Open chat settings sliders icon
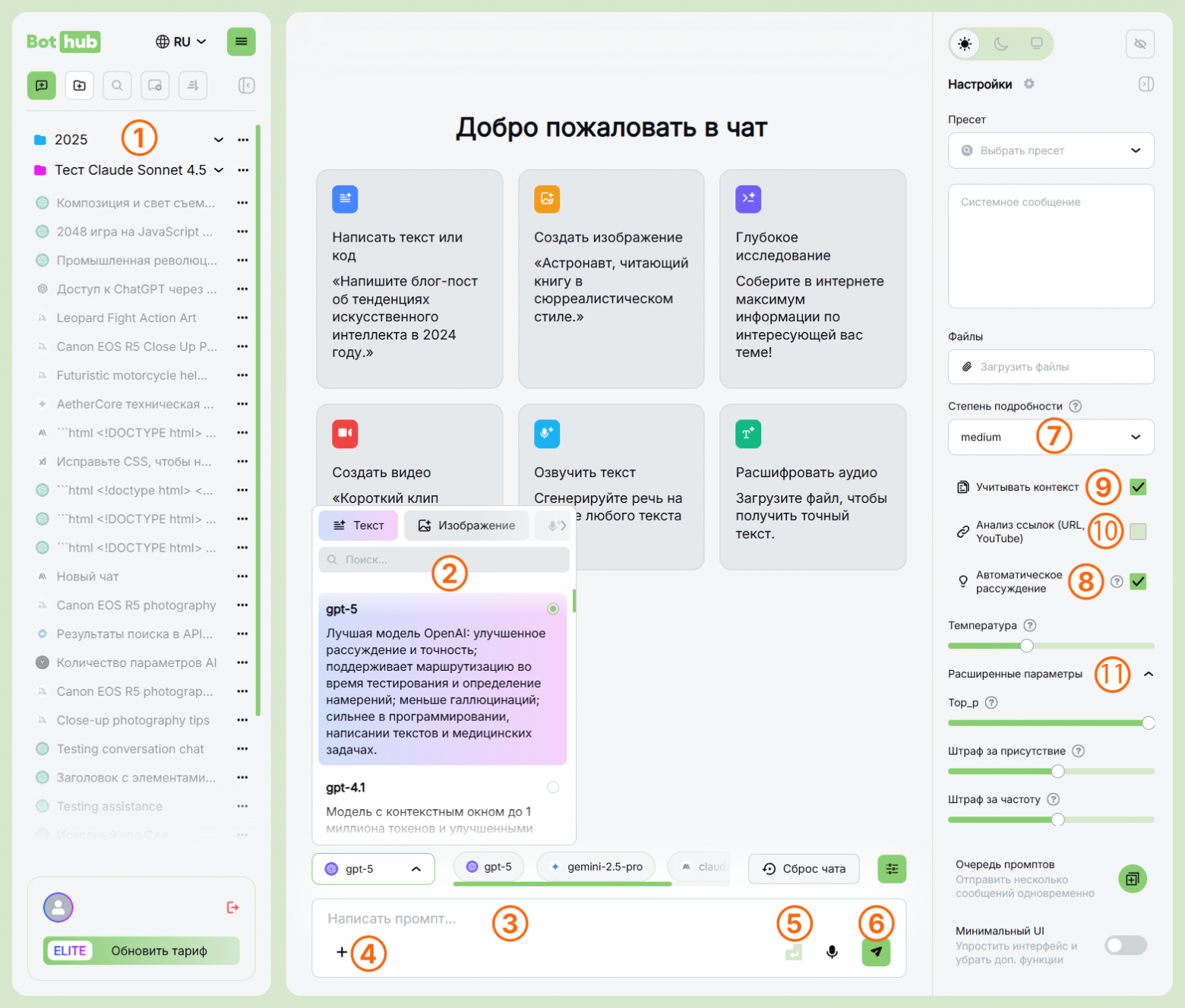 (892, 869)
